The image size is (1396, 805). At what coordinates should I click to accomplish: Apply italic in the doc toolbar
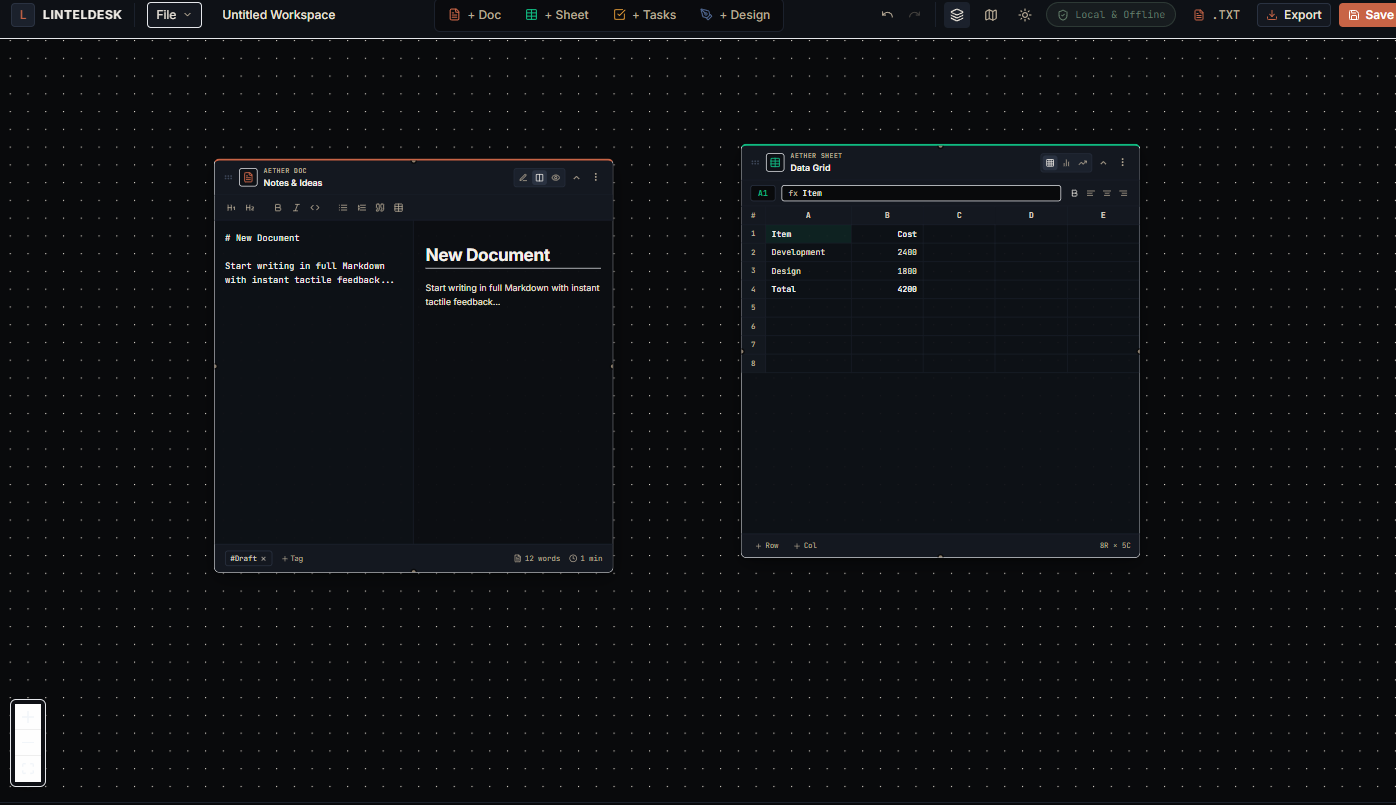point(296,208)
